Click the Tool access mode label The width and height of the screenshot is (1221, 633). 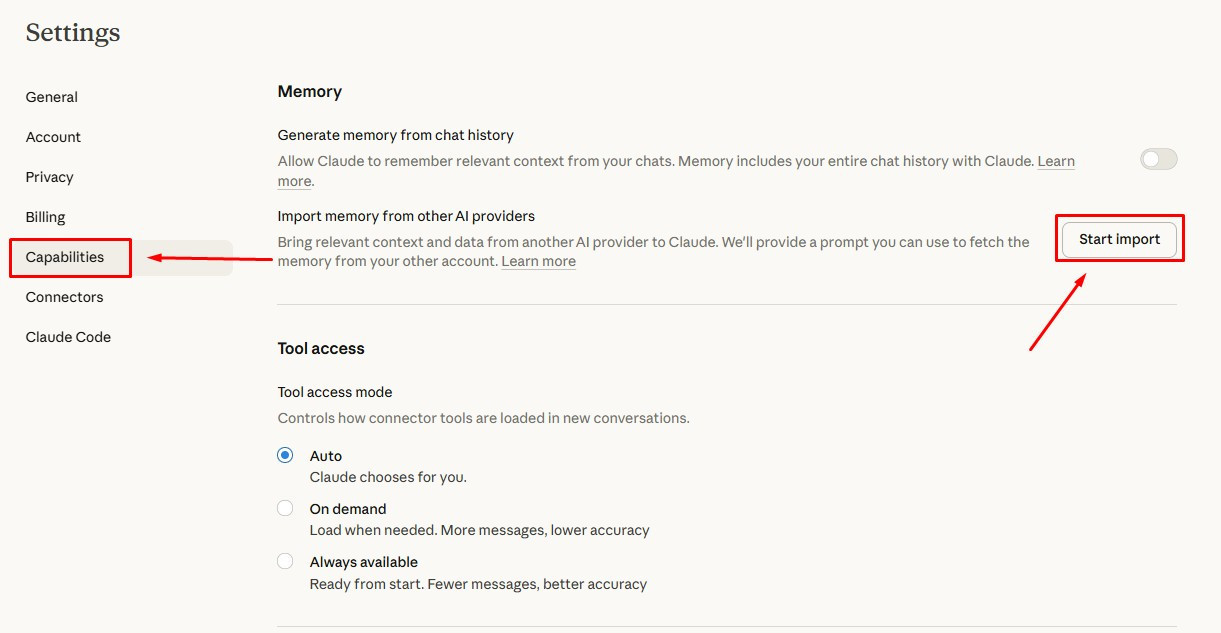pos(335,392)
